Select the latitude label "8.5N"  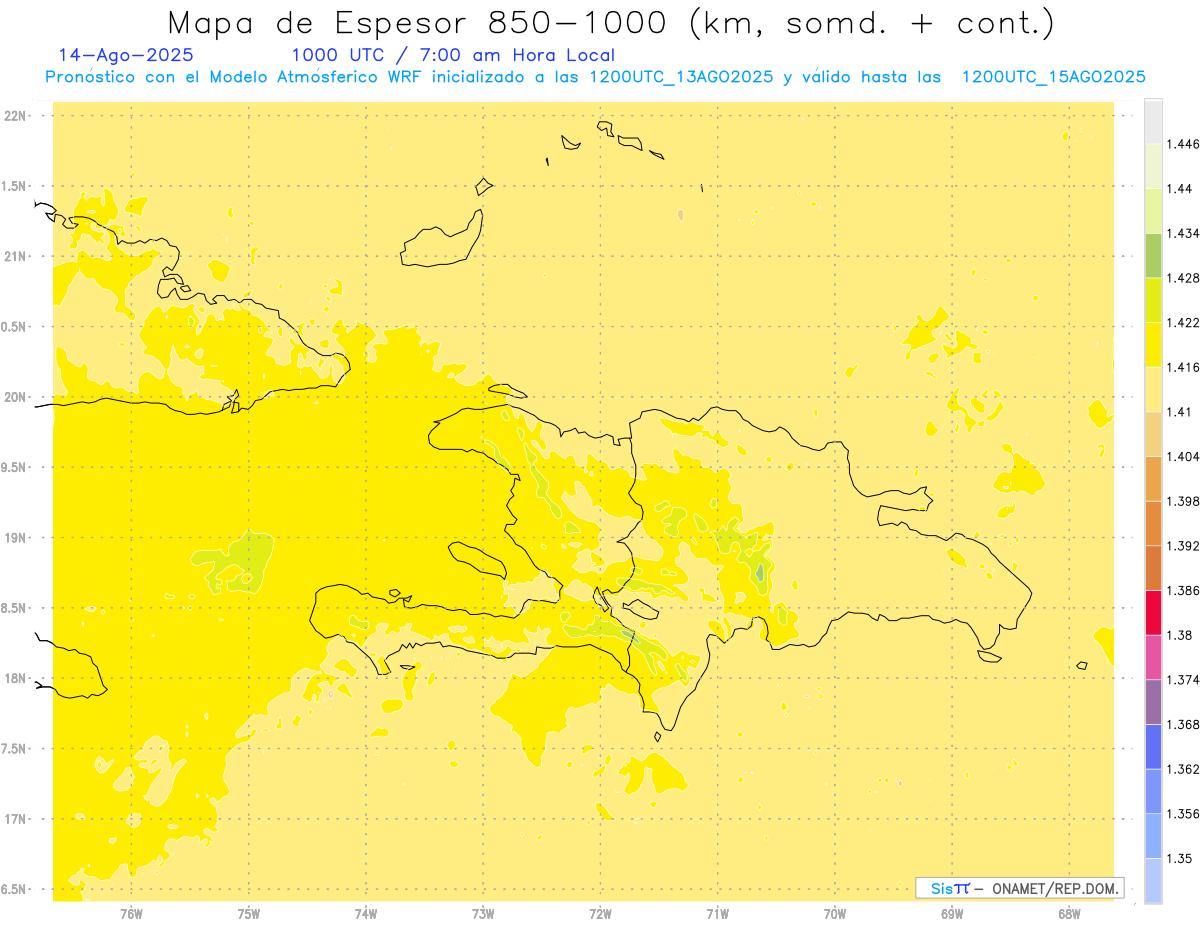(x=14, y=609)
